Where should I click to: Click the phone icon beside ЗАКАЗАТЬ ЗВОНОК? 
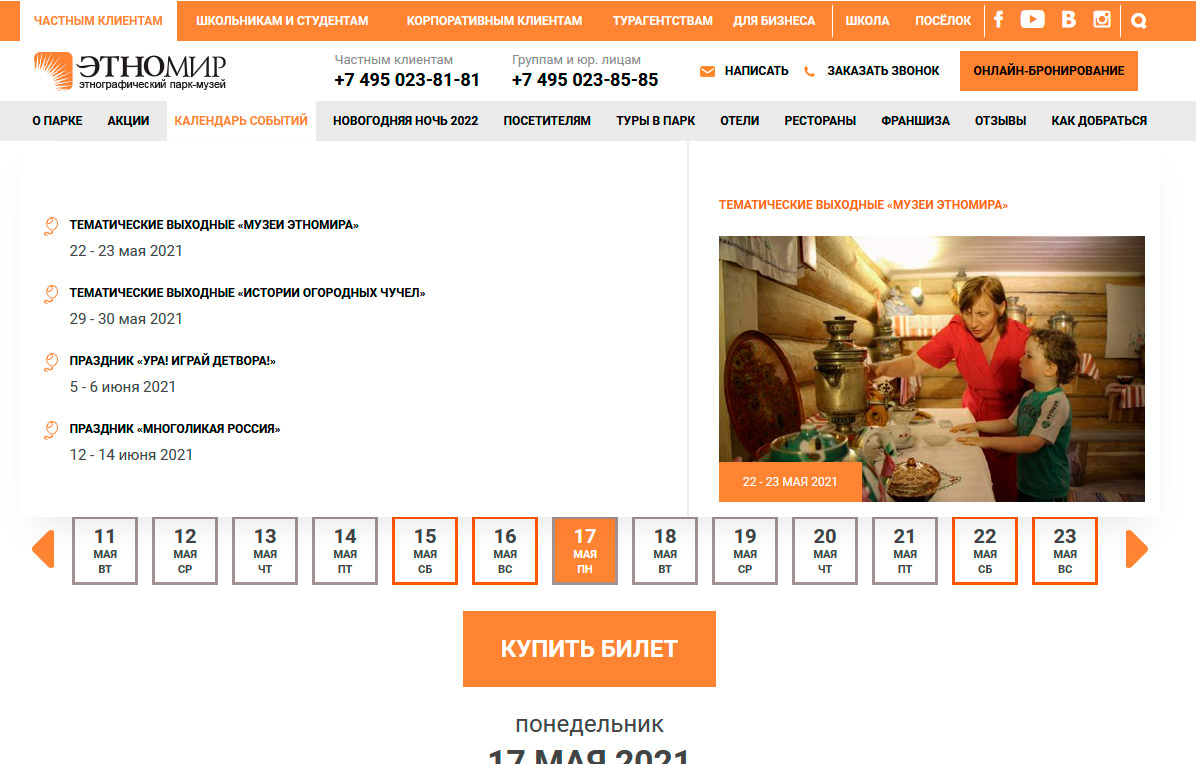(x=809, y=71)
